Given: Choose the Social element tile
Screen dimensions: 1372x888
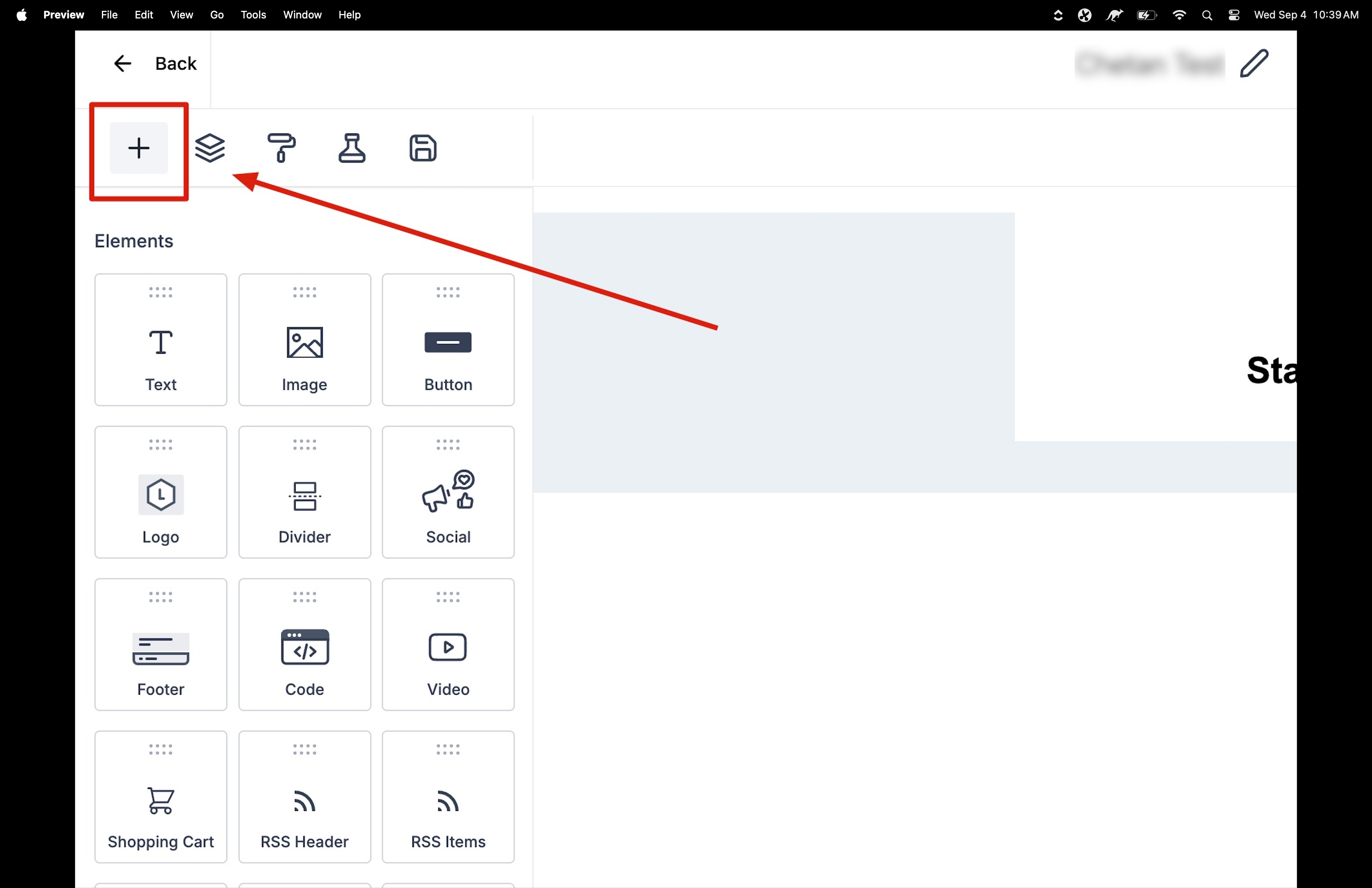Looking at the screenshot, I should pos(448,492).
